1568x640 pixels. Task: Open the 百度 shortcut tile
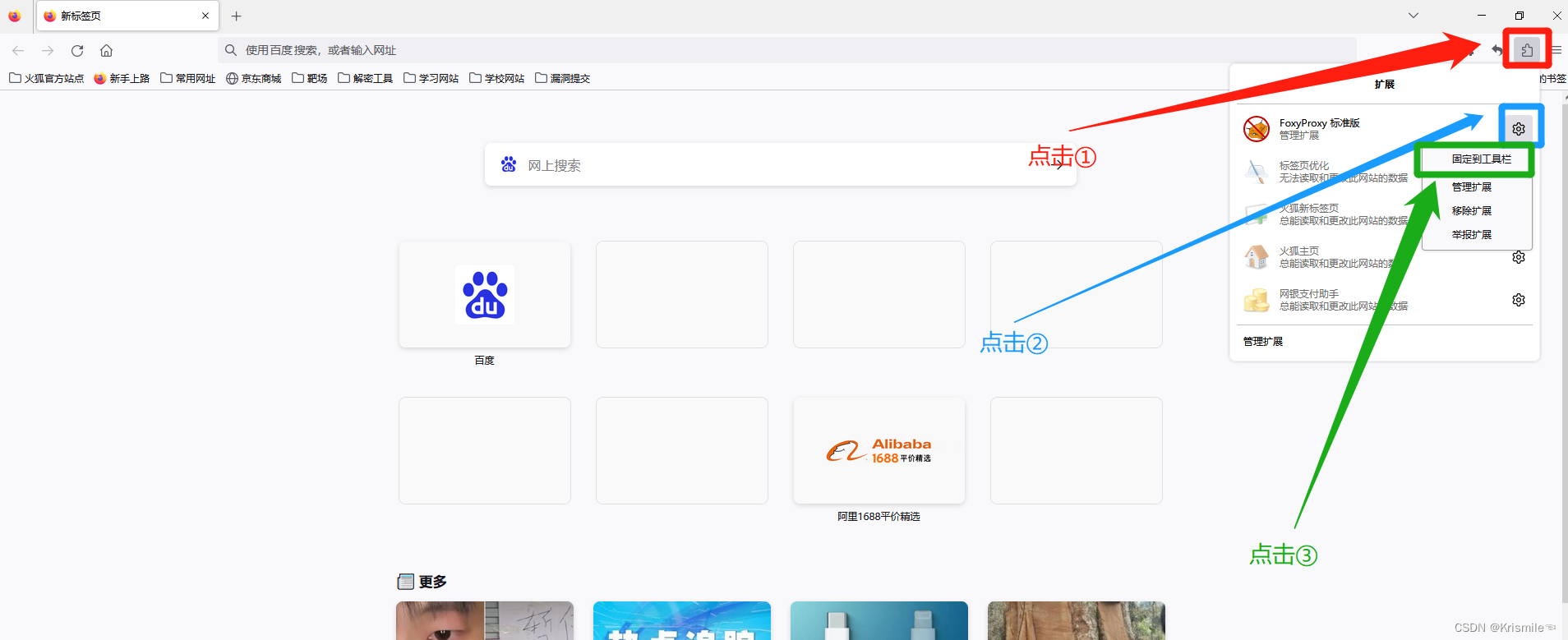485,294
